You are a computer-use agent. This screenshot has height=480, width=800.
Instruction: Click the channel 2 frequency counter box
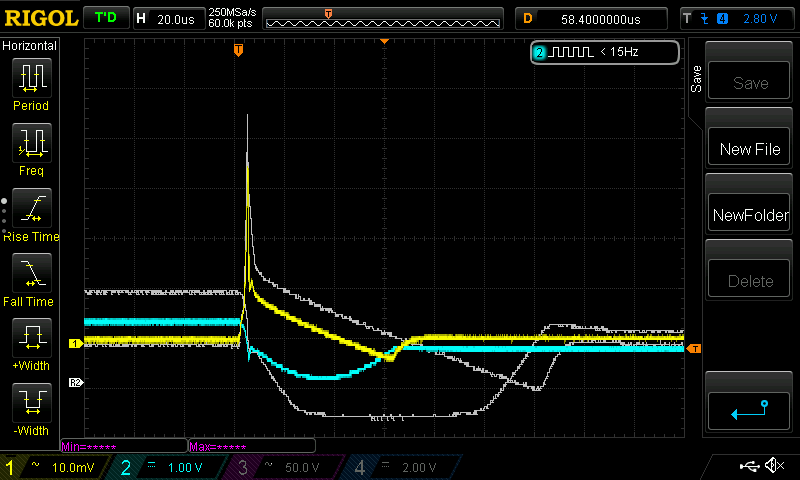605,52
